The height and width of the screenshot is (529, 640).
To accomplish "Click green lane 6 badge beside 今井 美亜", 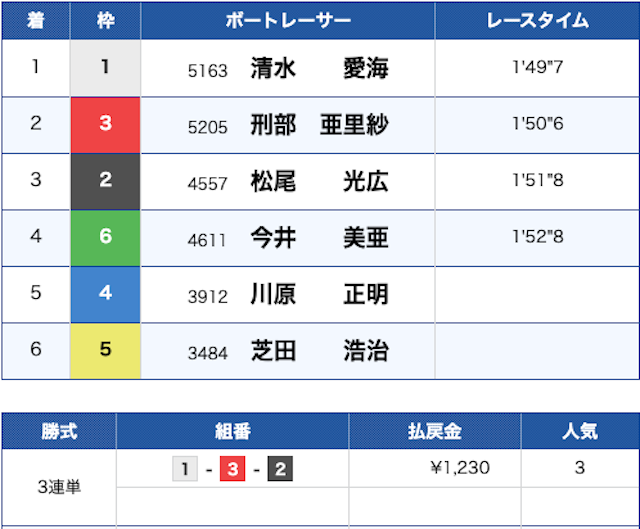I will (x=105, y=238).
